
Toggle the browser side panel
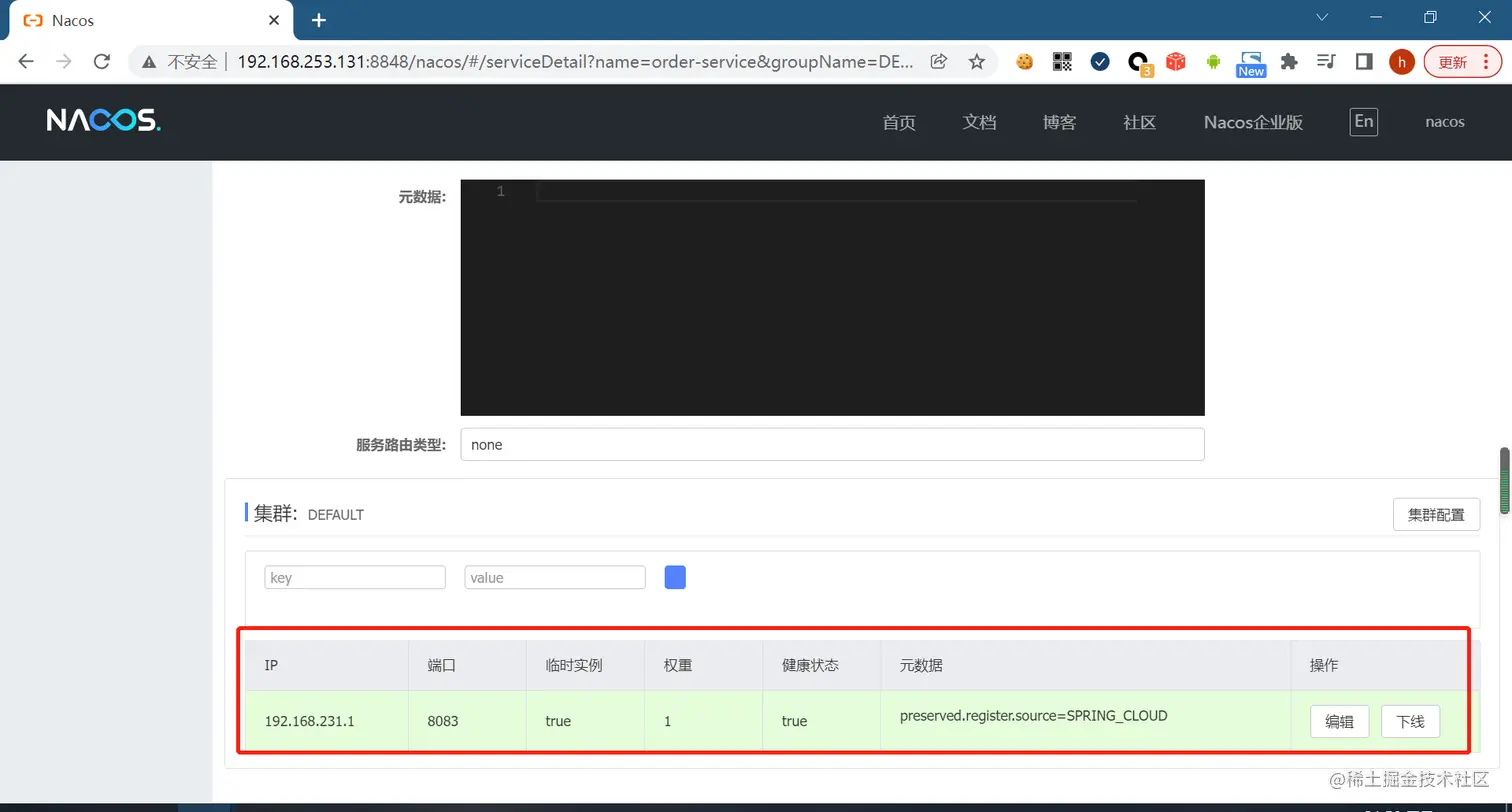[x=1364, y=62]
